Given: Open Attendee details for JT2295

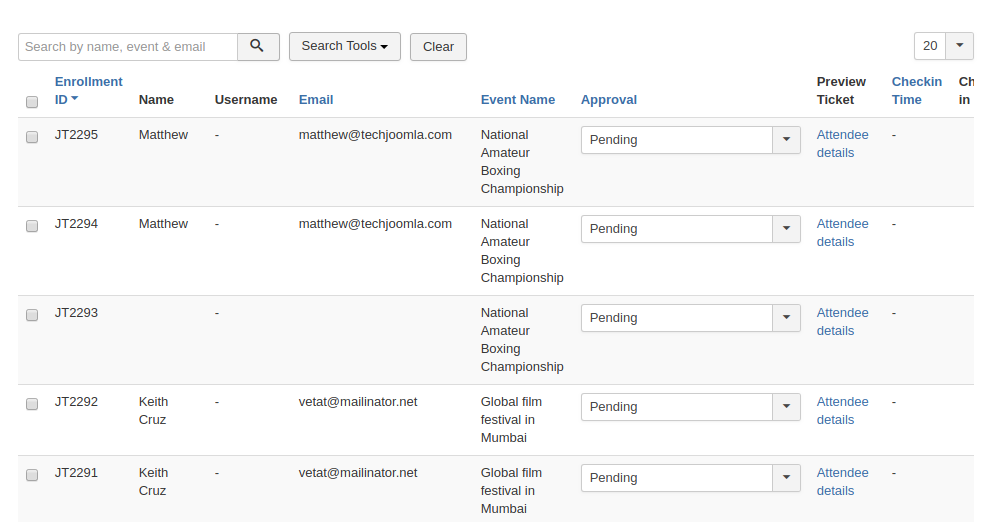Looking at the screenshot, I should click(x=842, y=144).
